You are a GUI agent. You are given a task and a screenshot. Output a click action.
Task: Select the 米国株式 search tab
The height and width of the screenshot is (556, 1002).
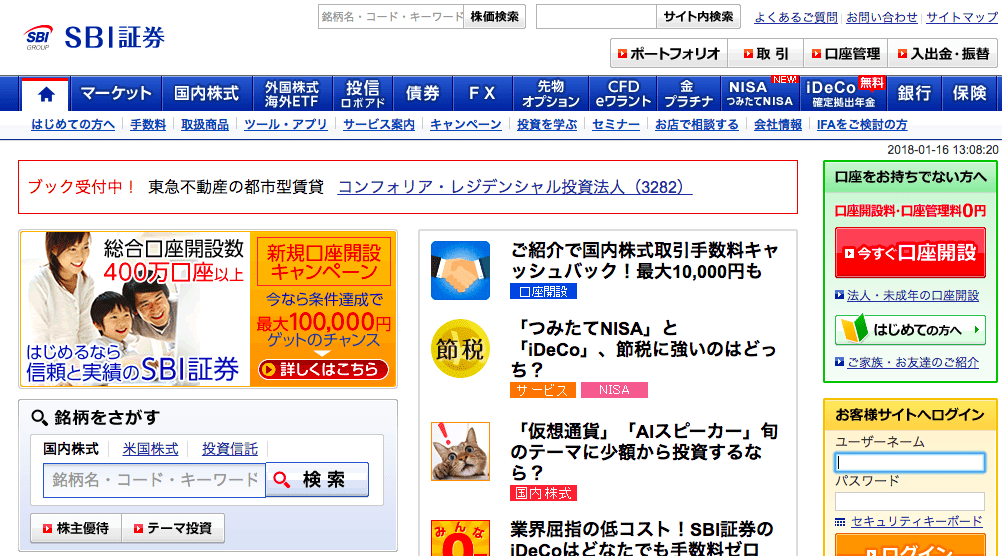pyautogui.click(x=150, y=449)
